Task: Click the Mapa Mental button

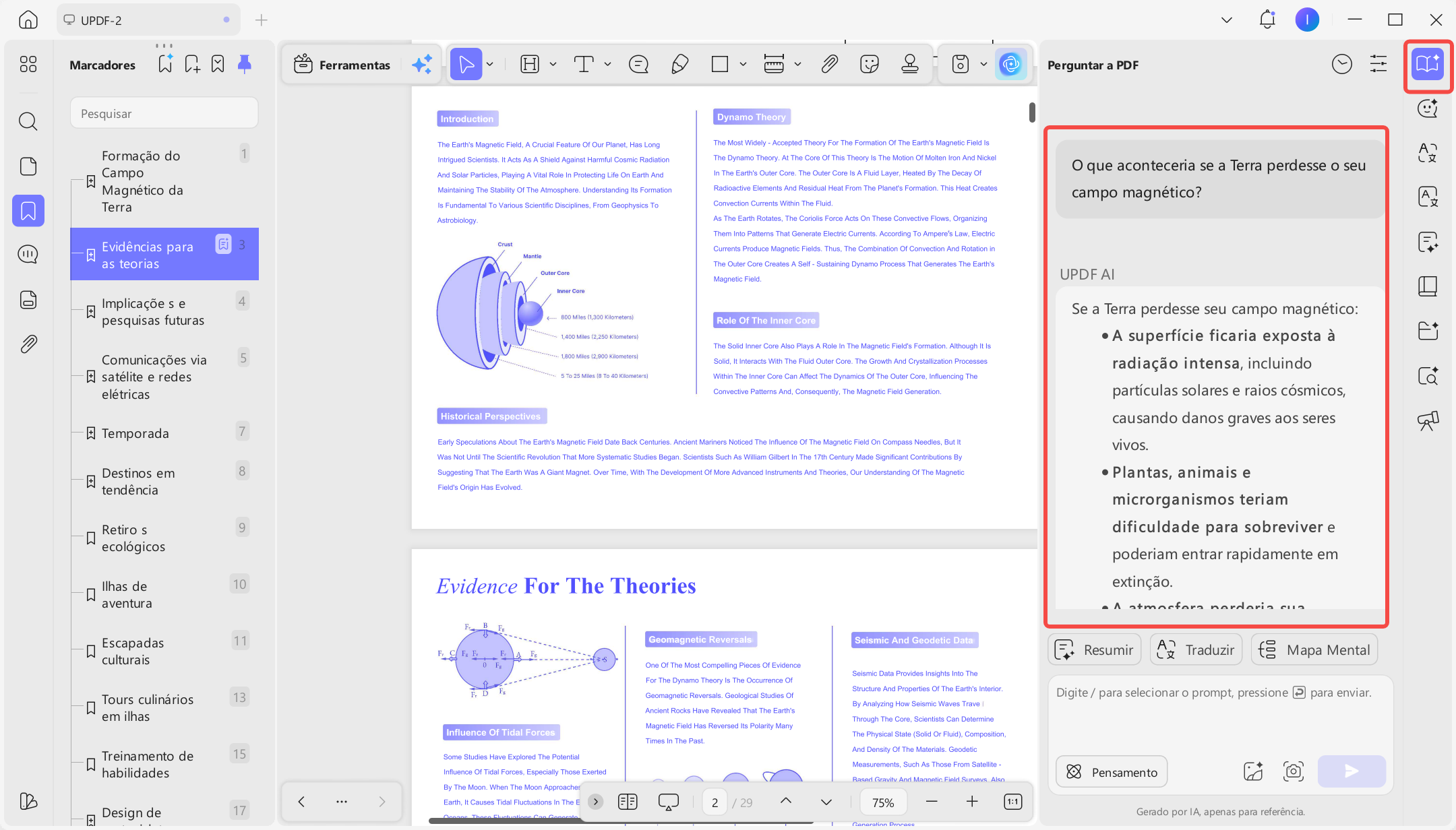Action: click(1314, 650)
